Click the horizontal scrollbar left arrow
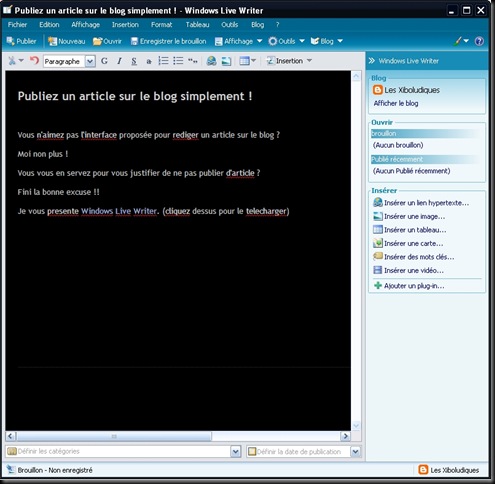495x484 pixels. 11,436
